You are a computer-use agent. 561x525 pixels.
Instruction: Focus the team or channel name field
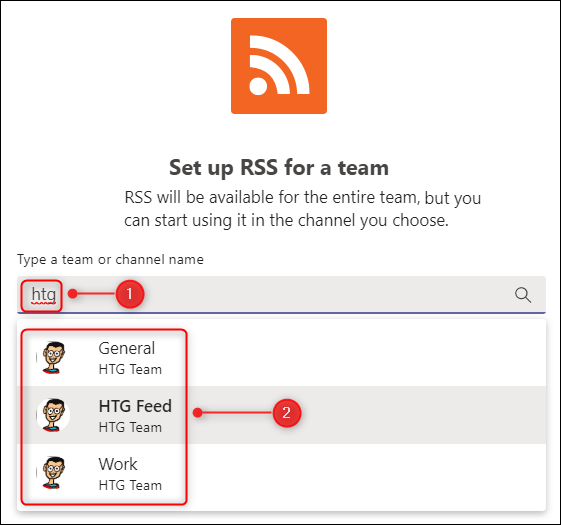(x=281, y=295)
